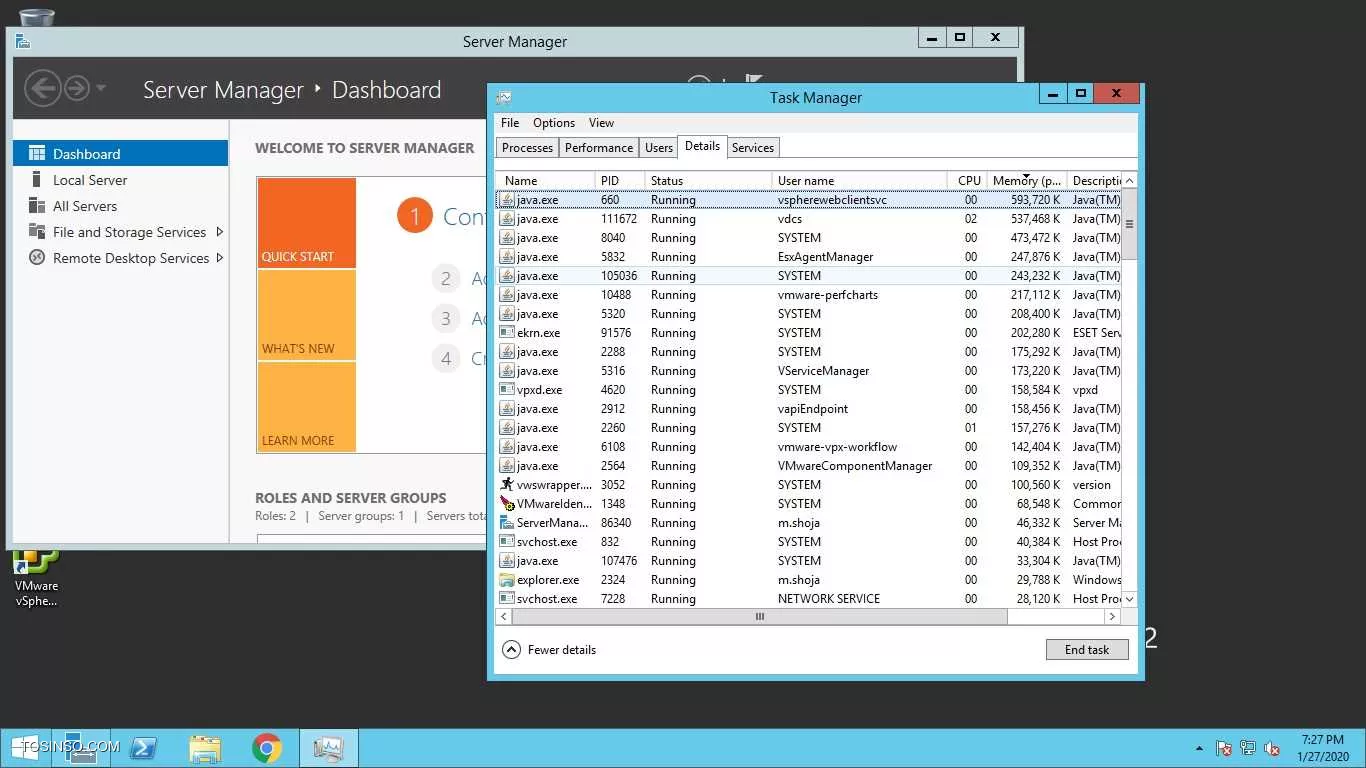Select svchost.exe PID 7228 icon
The width and height of the screenshot is (1366, 768).
pyautogui.click(x=507, y=599)
